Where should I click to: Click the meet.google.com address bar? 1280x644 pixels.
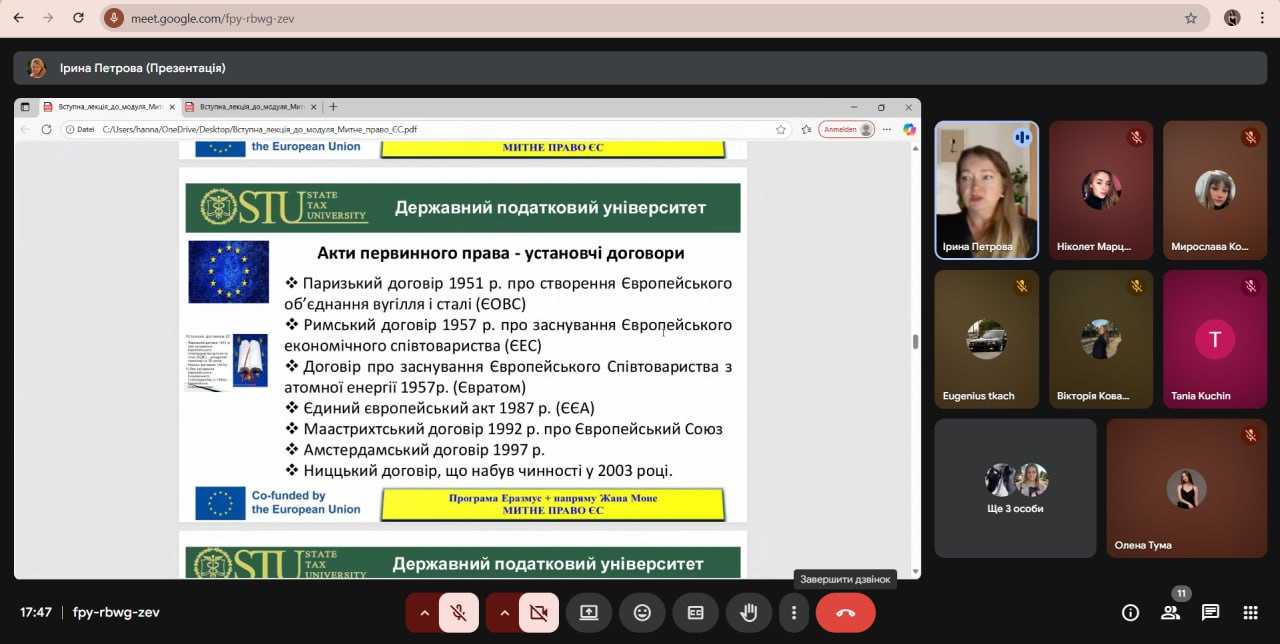coord(640,18)
